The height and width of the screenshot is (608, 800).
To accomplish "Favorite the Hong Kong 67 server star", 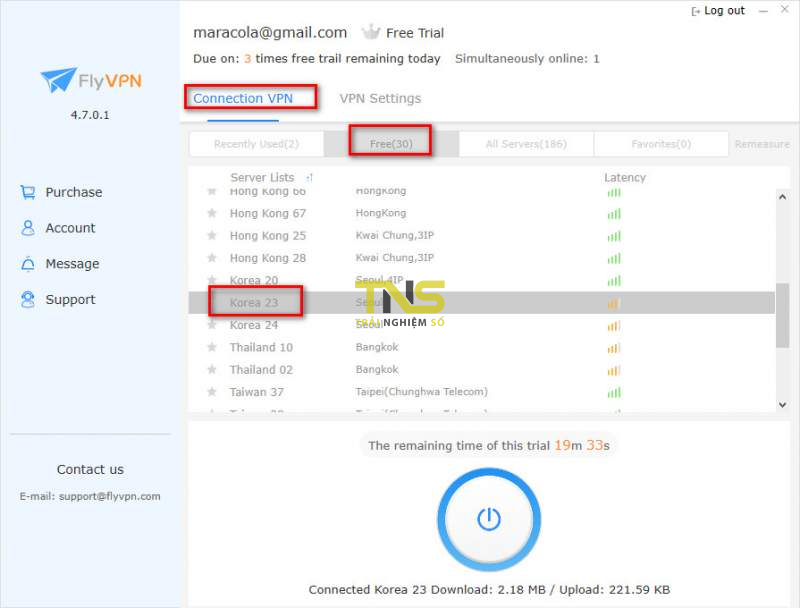I will coord(212,213).
